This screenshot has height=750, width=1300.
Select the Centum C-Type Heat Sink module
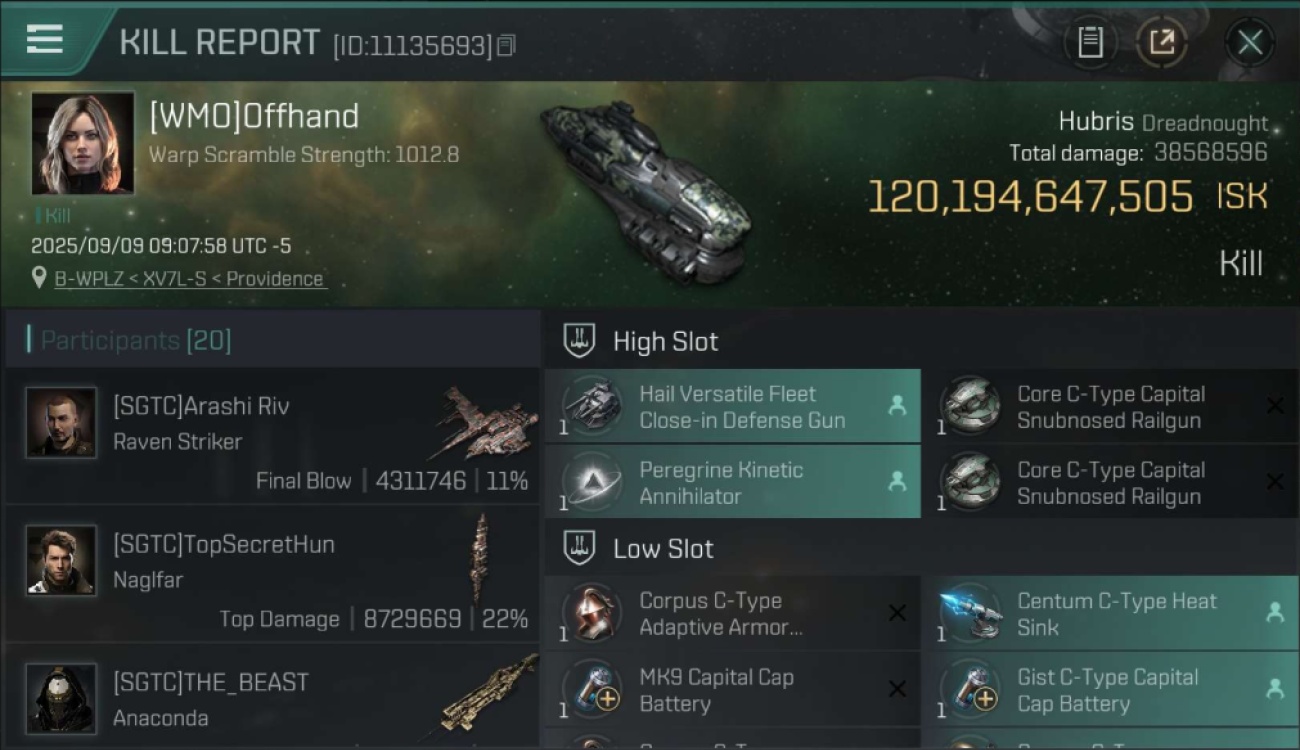point(1110,614)
